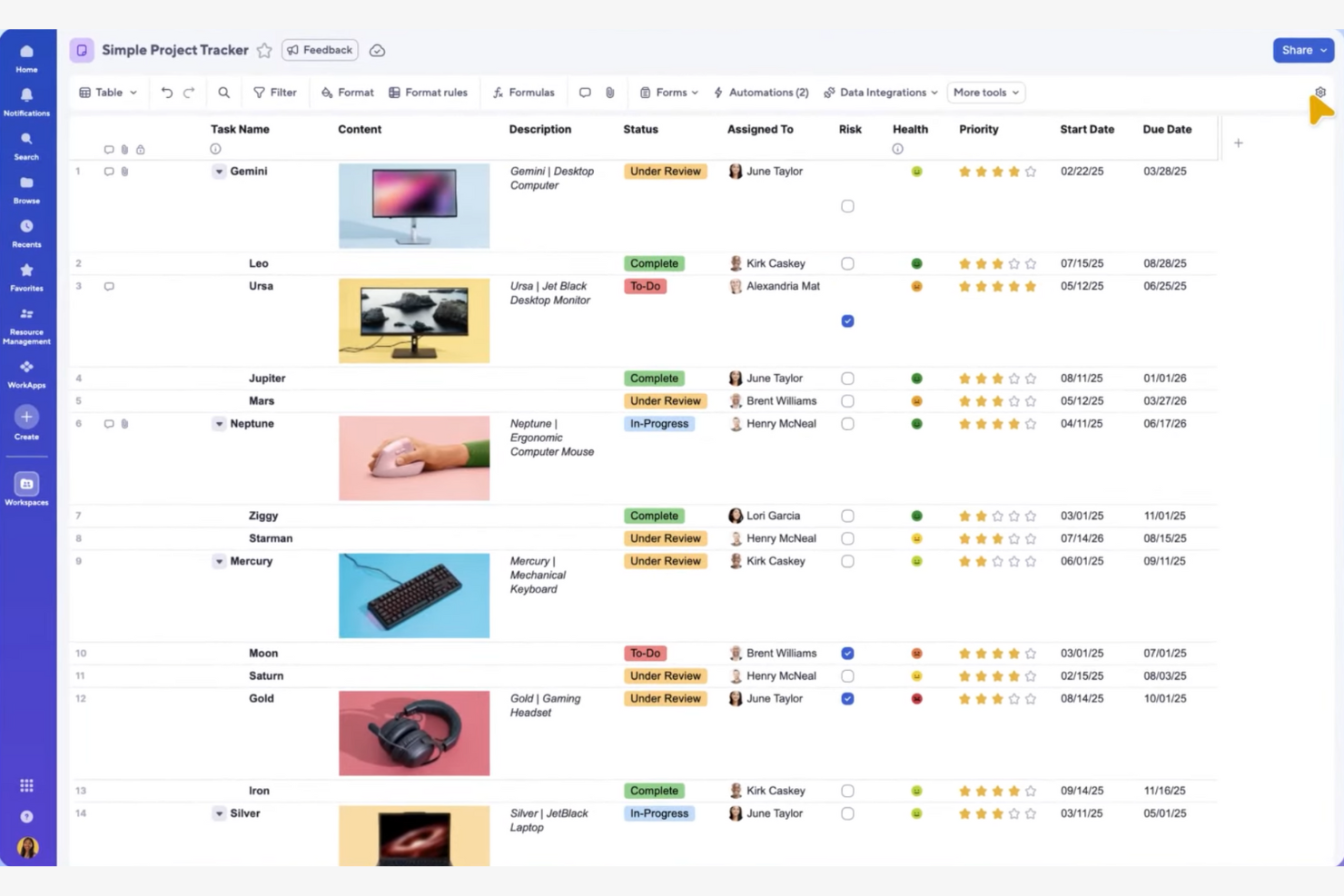
Task: Open the Table view dropdown
Action: [107, 92]
